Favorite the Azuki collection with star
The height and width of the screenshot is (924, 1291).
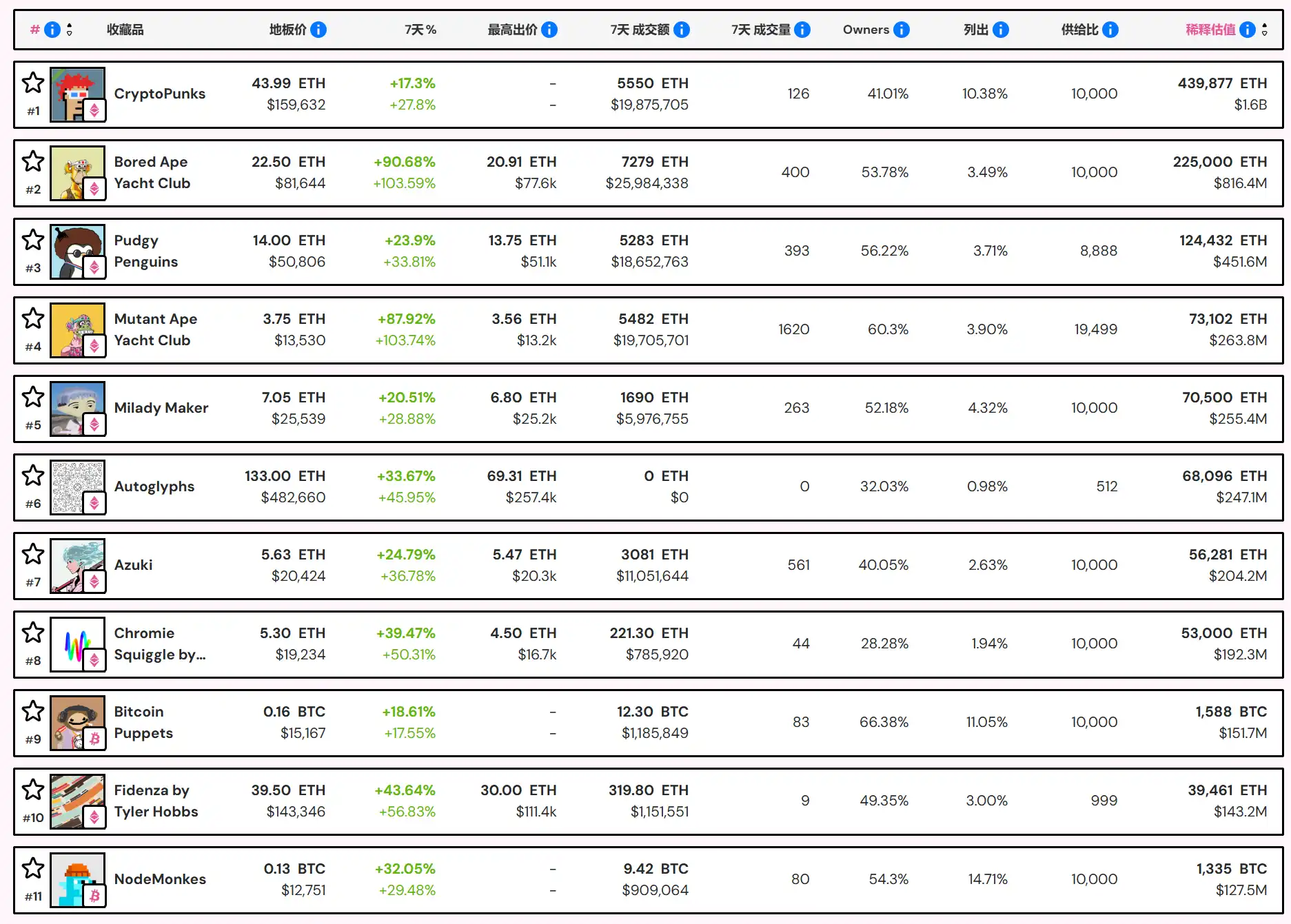[x=33, y=554]
